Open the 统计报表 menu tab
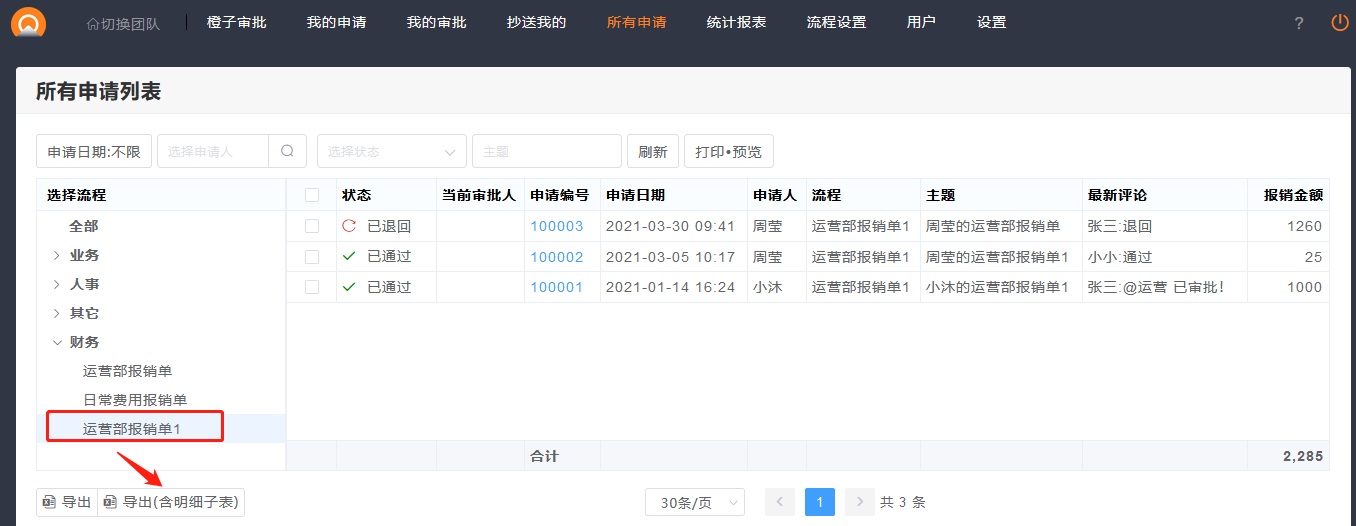This screenshot has width=1356, height=526. [736, 22]
